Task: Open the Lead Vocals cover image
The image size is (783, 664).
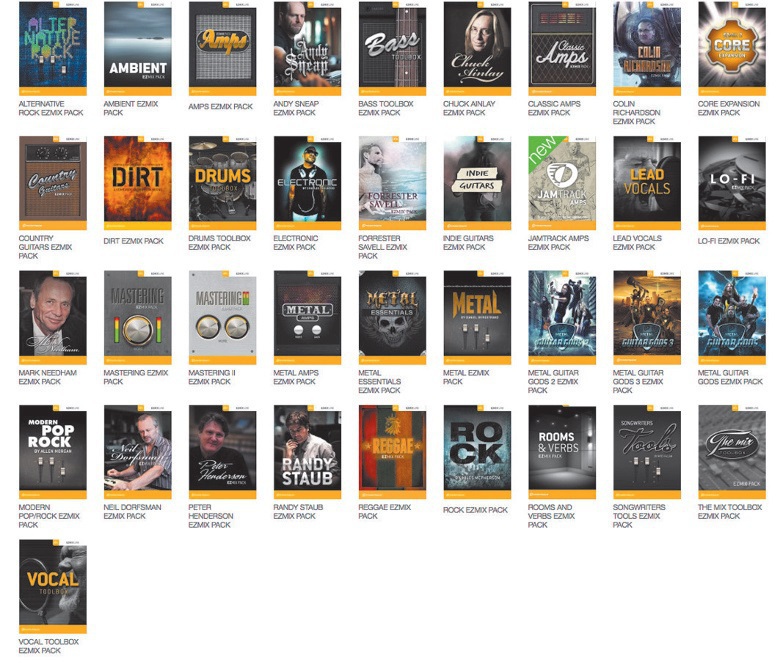Action: (x=647, y=183)
